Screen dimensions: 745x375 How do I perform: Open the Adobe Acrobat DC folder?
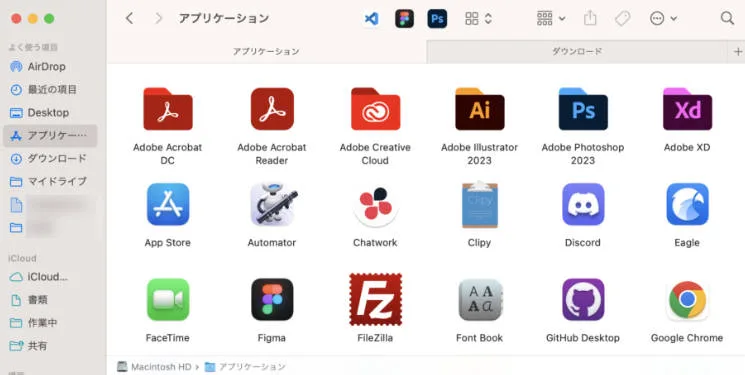pos(168,109)
